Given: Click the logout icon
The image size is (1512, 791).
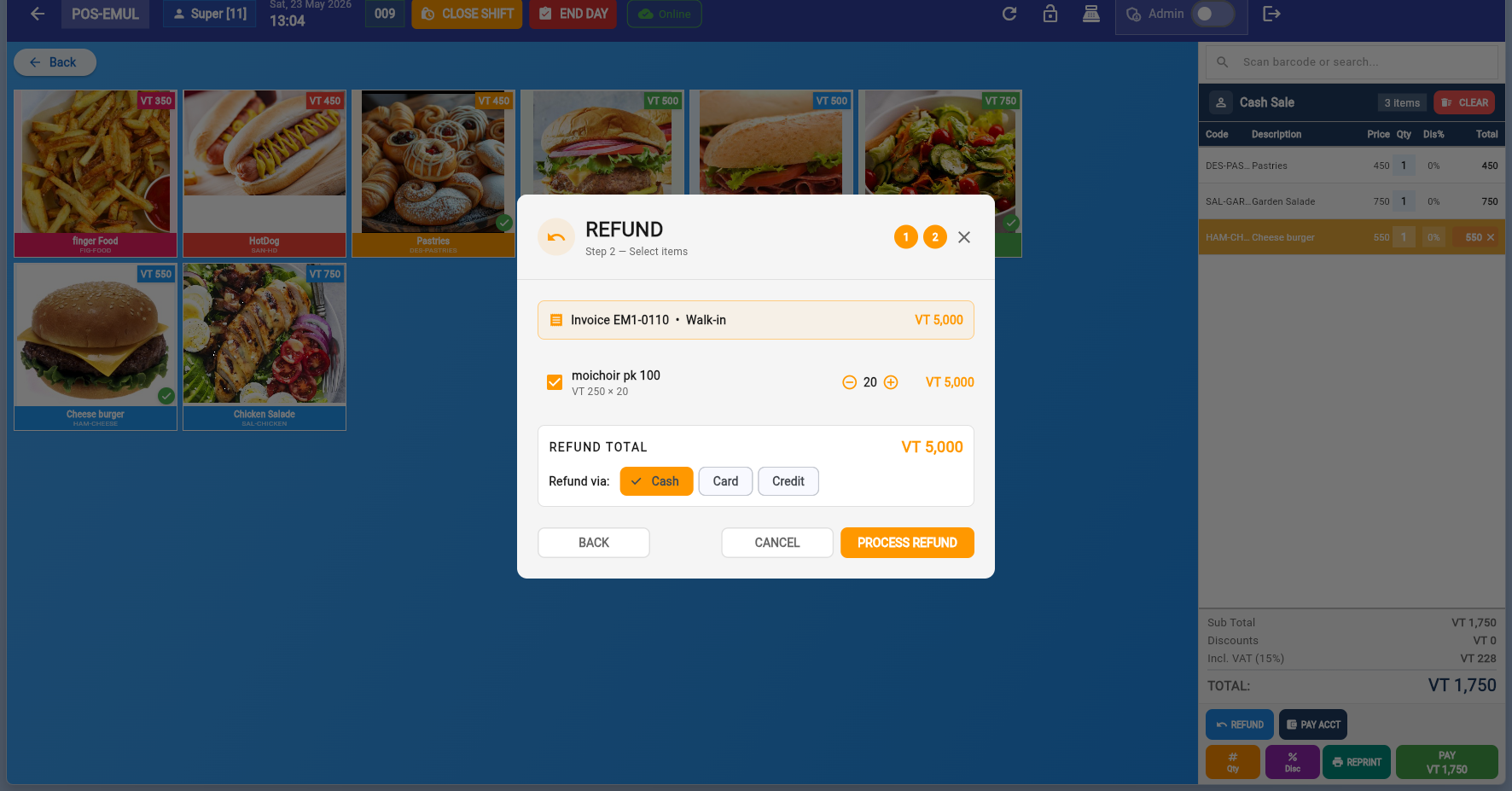Looking at the screenshot, I should tap(1271, 14).
